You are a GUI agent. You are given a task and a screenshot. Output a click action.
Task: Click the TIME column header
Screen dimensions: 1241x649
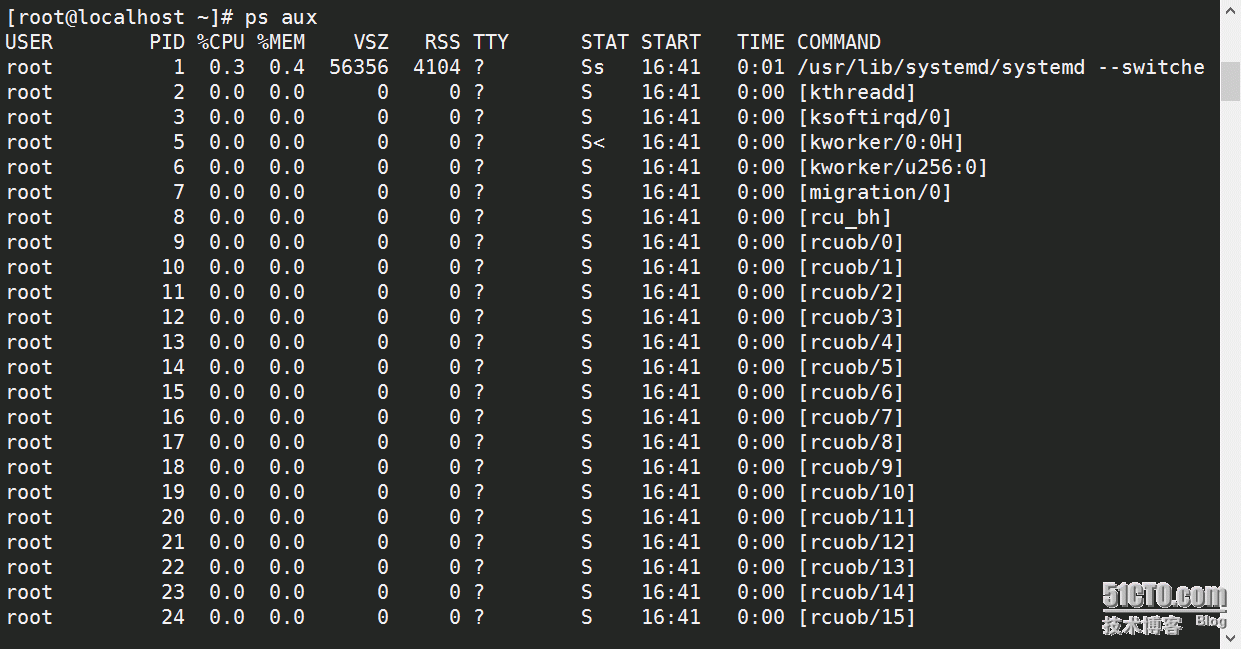[761, 42]
